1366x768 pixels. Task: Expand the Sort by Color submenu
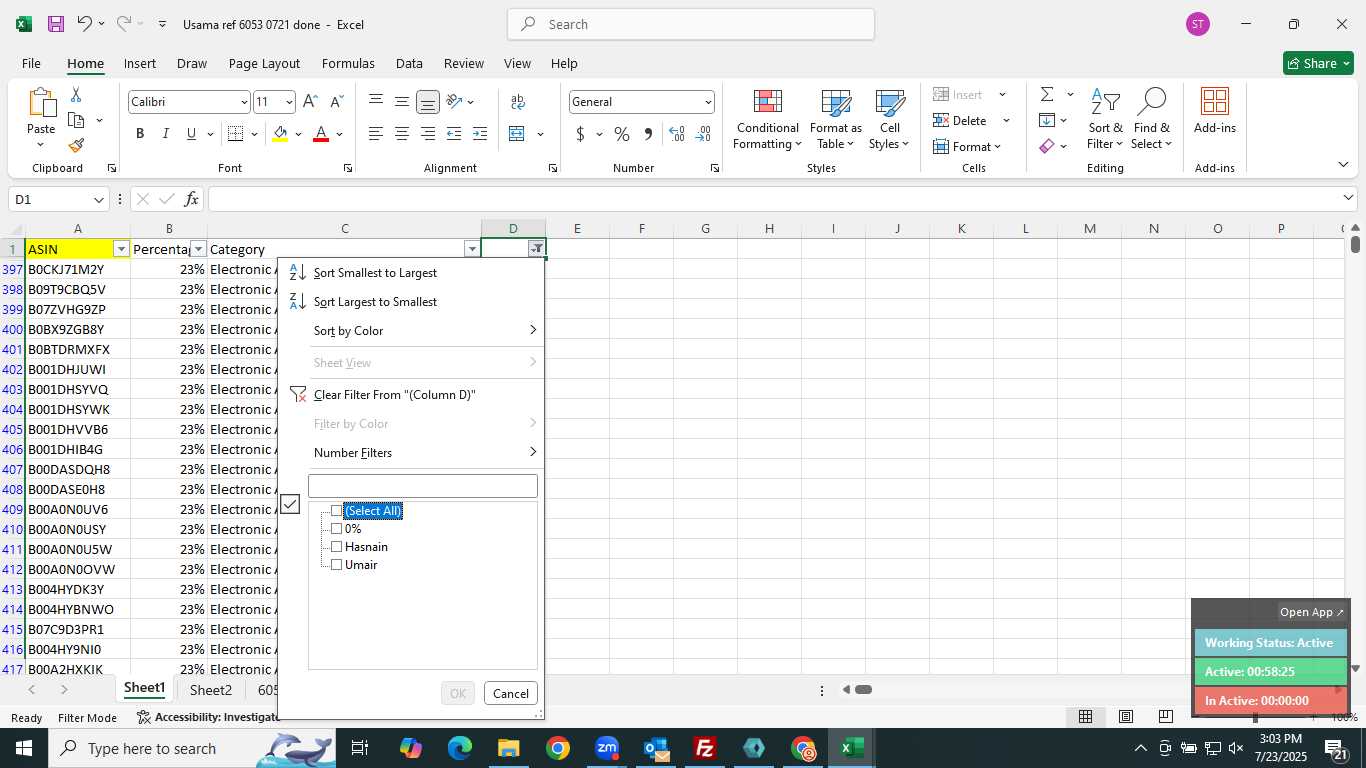425,330
